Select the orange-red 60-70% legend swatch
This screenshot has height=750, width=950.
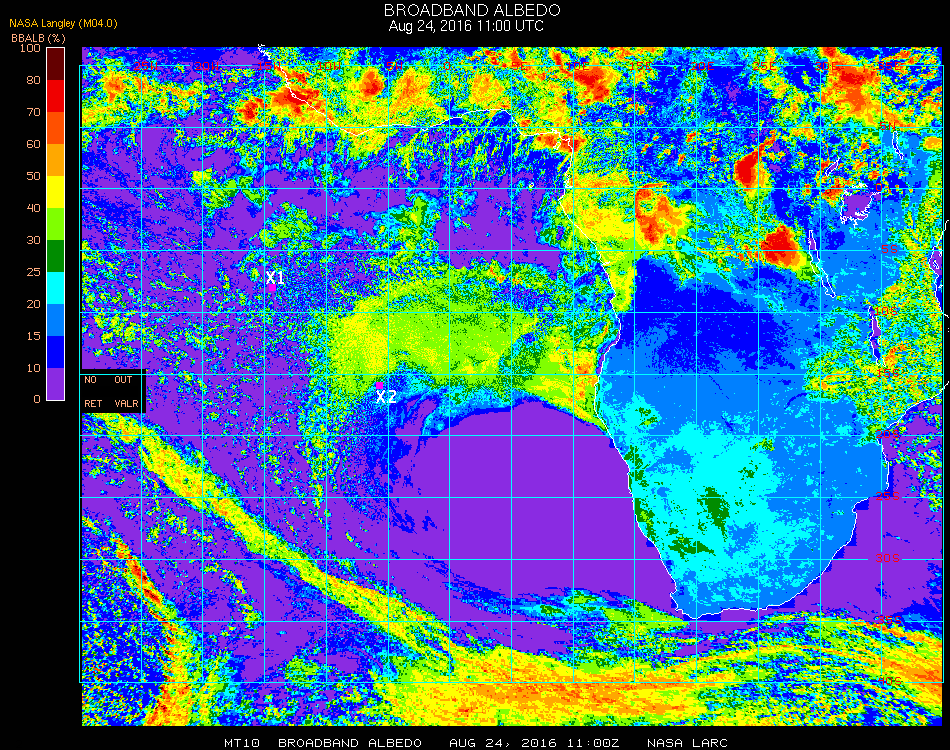[56, 128]
